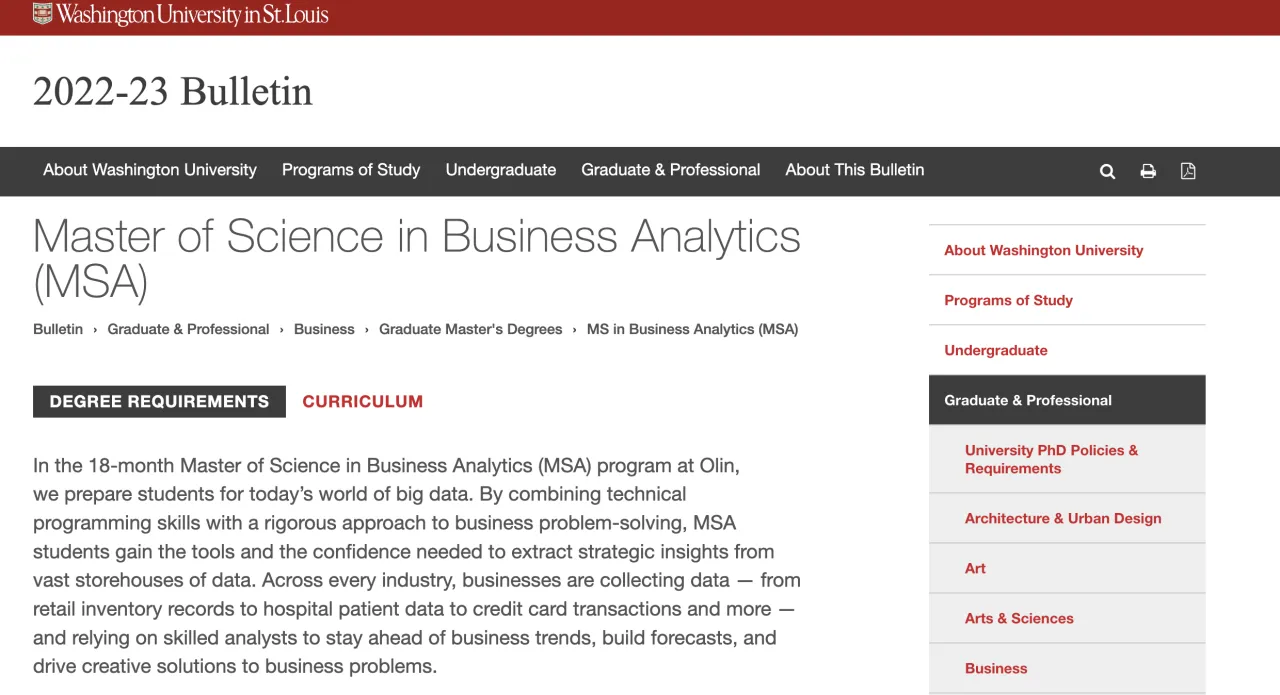Click the 2022-23 Bulletin title

[173, 91]
